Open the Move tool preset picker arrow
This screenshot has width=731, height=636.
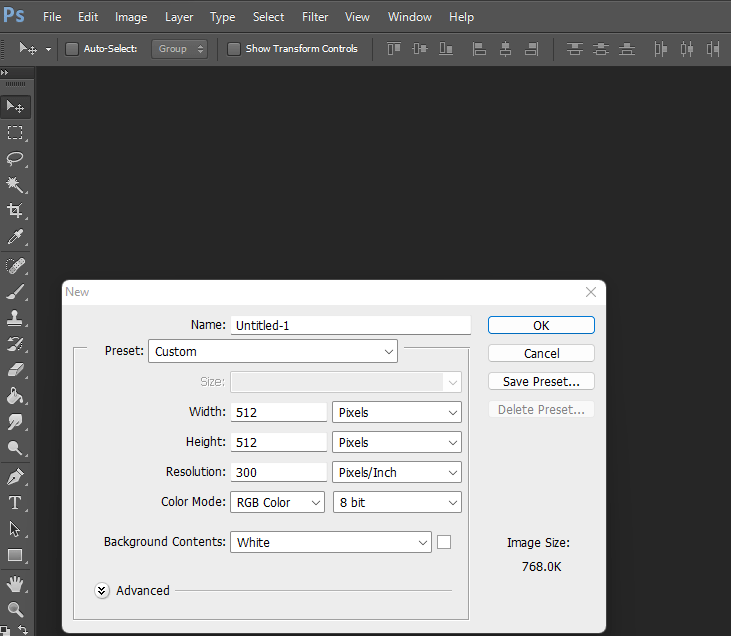(48, 49)
